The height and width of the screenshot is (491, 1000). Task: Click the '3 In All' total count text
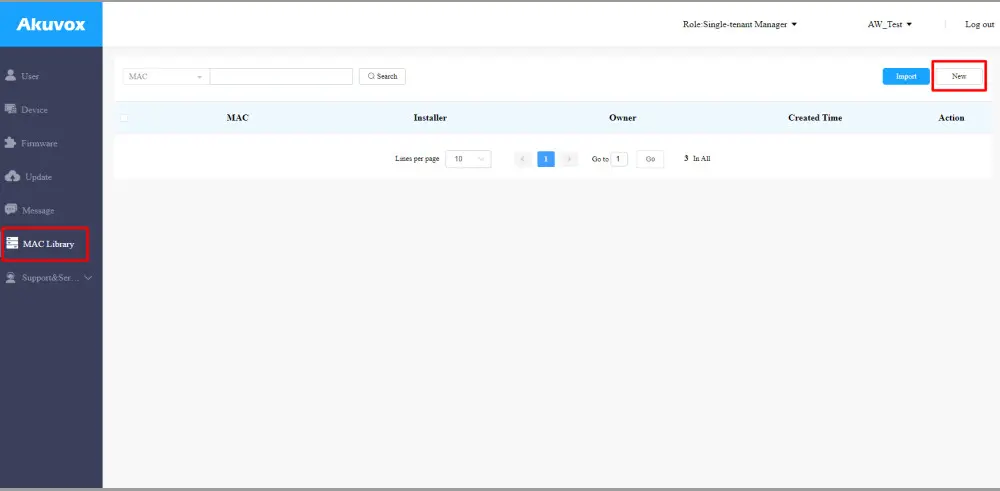click(x=696, y=159)
